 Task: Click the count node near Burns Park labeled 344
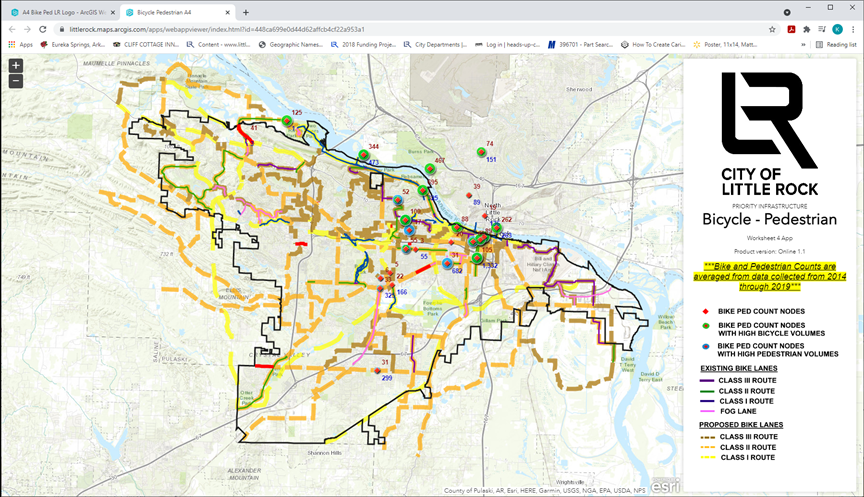coord(363,155)
